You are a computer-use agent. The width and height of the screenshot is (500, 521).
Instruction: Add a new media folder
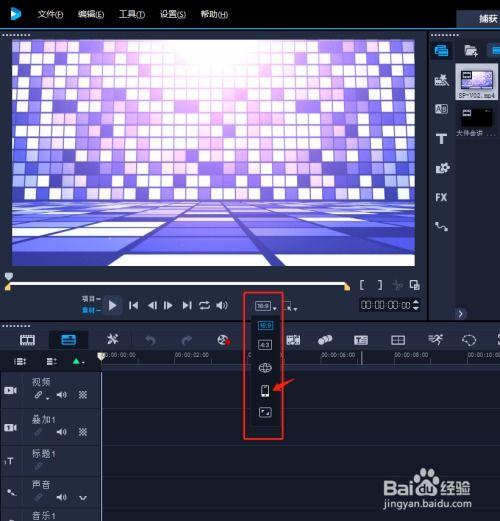tap(471, 51)
